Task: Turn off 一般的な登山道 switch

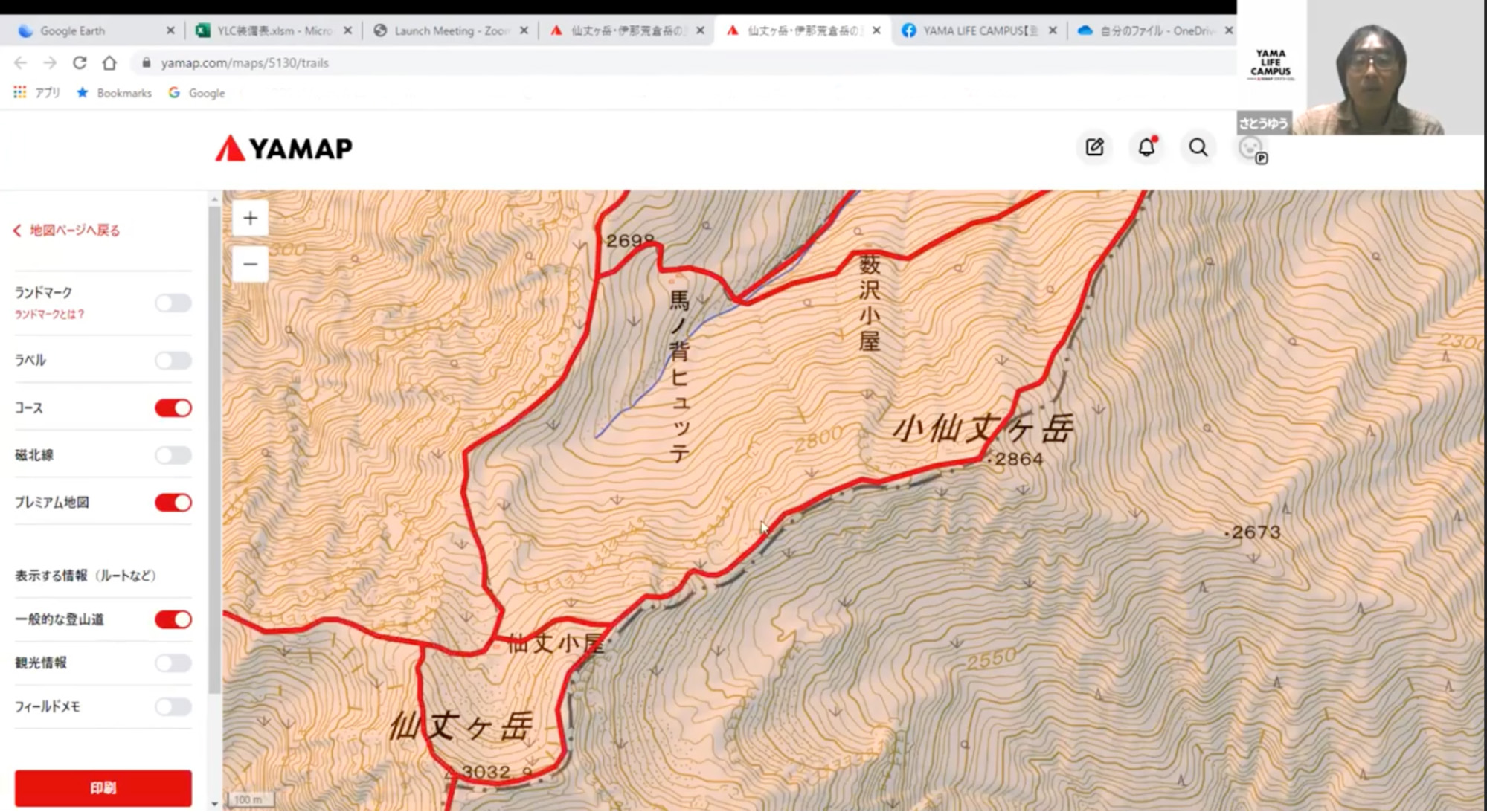Action: click(173, 619)
